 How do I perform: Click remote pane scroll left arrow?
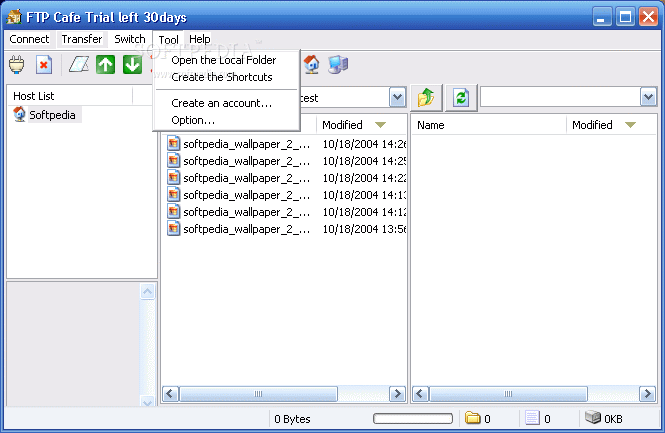click(420, 394)
